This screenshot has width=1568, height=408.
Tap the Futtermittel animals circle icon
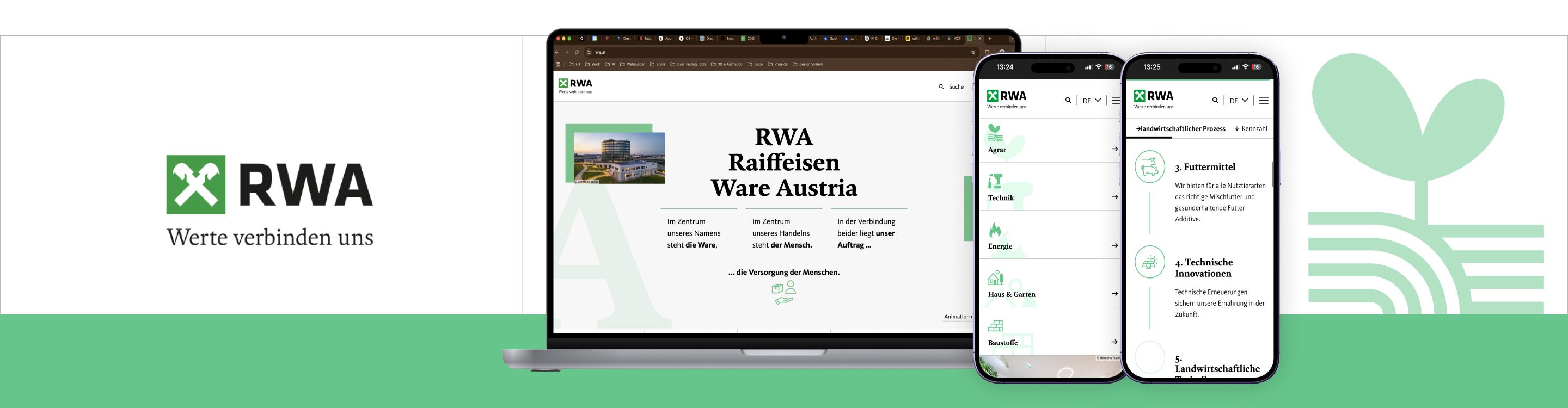[x=1150, y=166]
